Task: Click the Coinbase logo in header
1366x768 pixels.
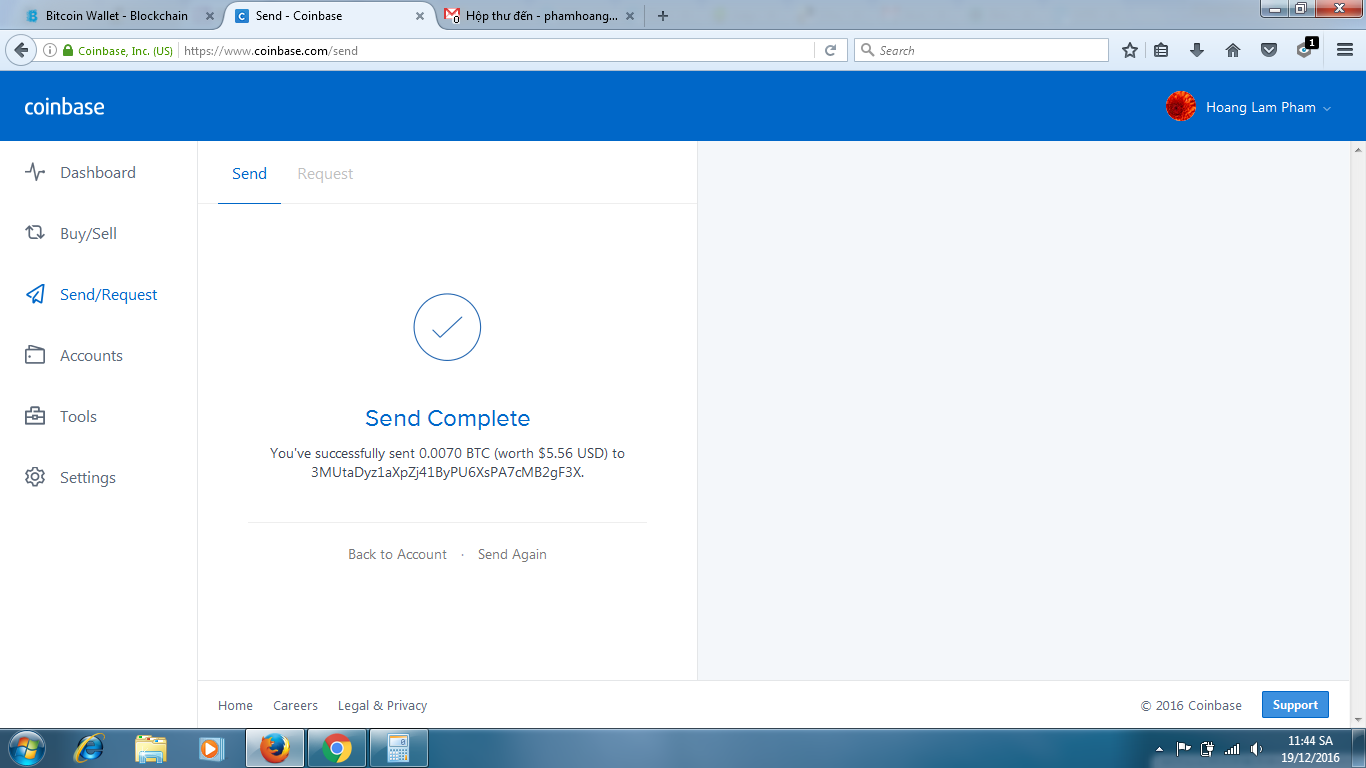Action: [64, 107]
